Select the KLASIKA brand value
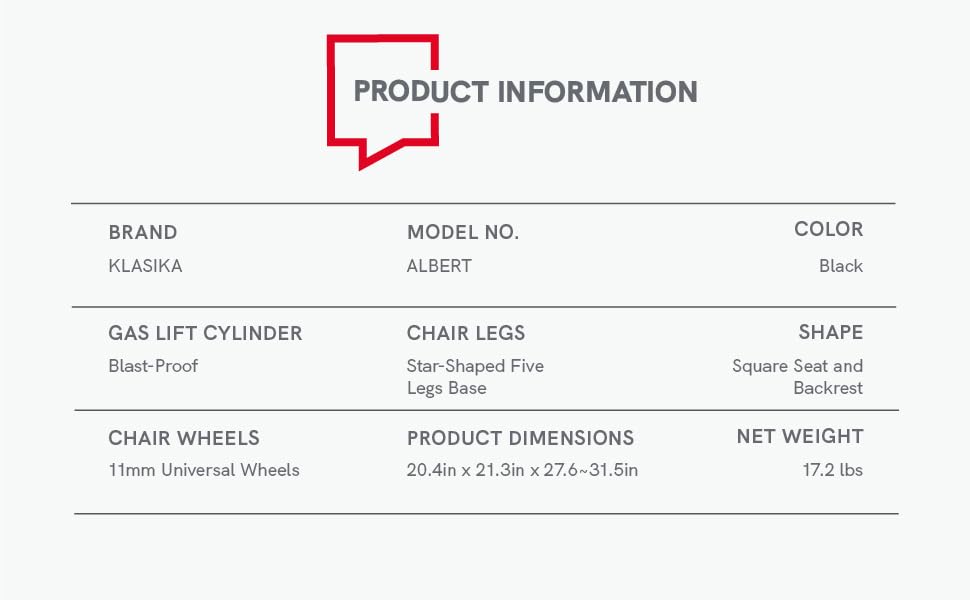The image size is (970, 600). [x=145, y=266]
